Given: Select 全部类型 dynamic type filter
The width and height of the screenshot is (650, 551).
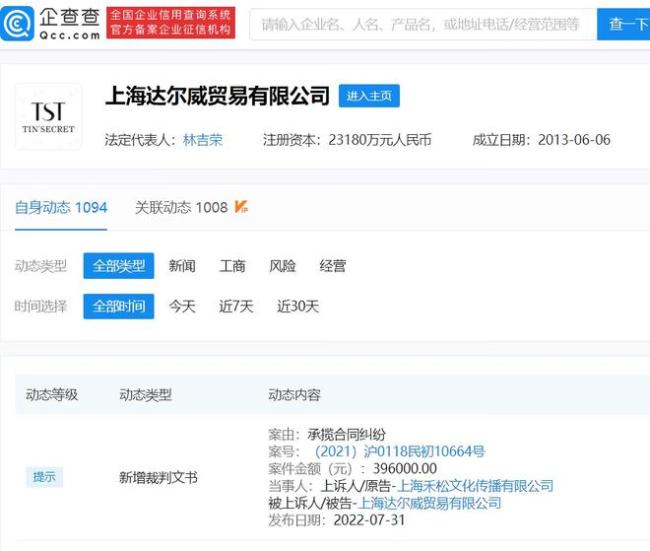Looking at the screenshot, I should click(x=118, y=266).
